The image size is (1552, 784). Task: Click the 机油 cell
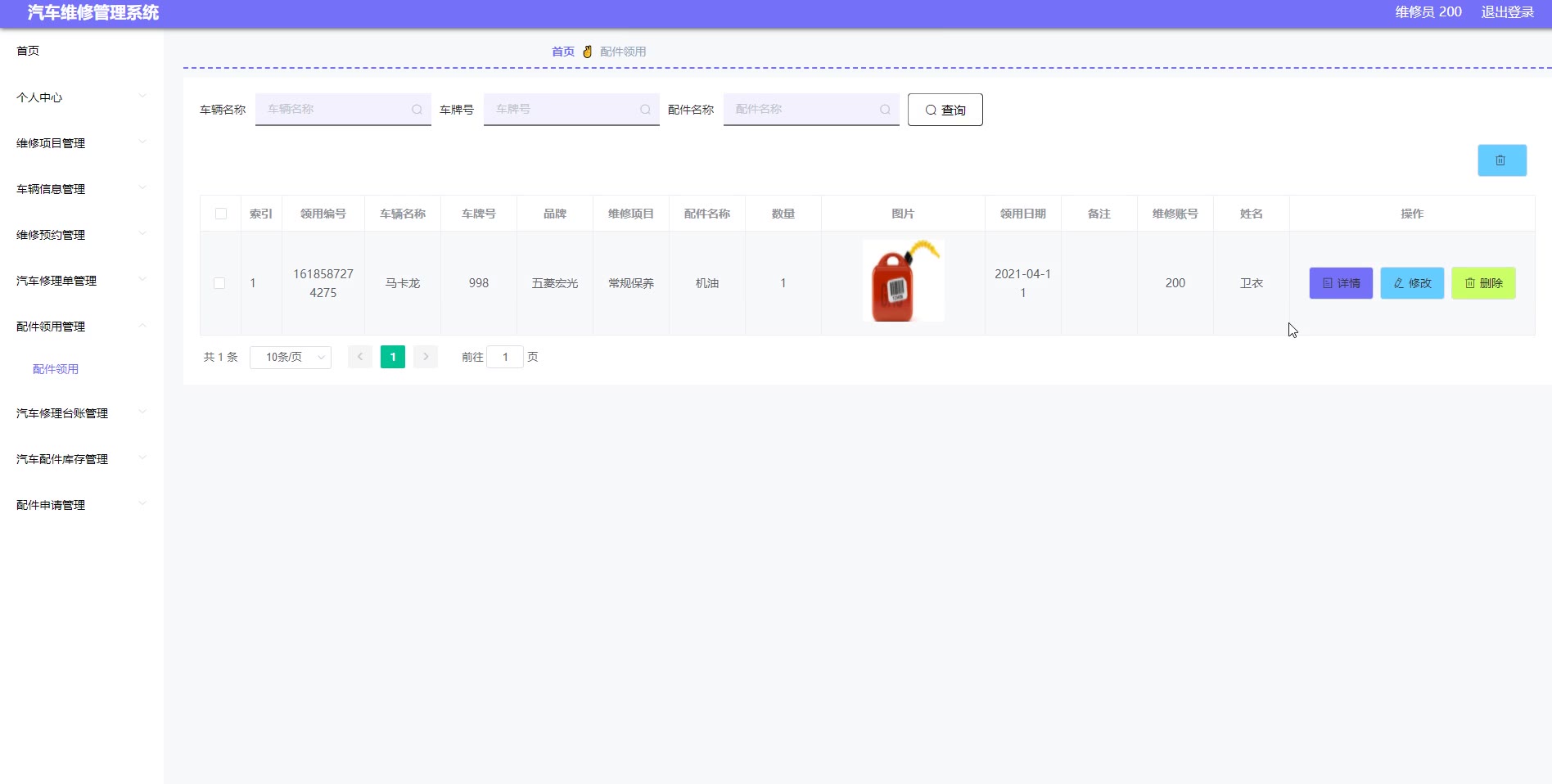707,283
